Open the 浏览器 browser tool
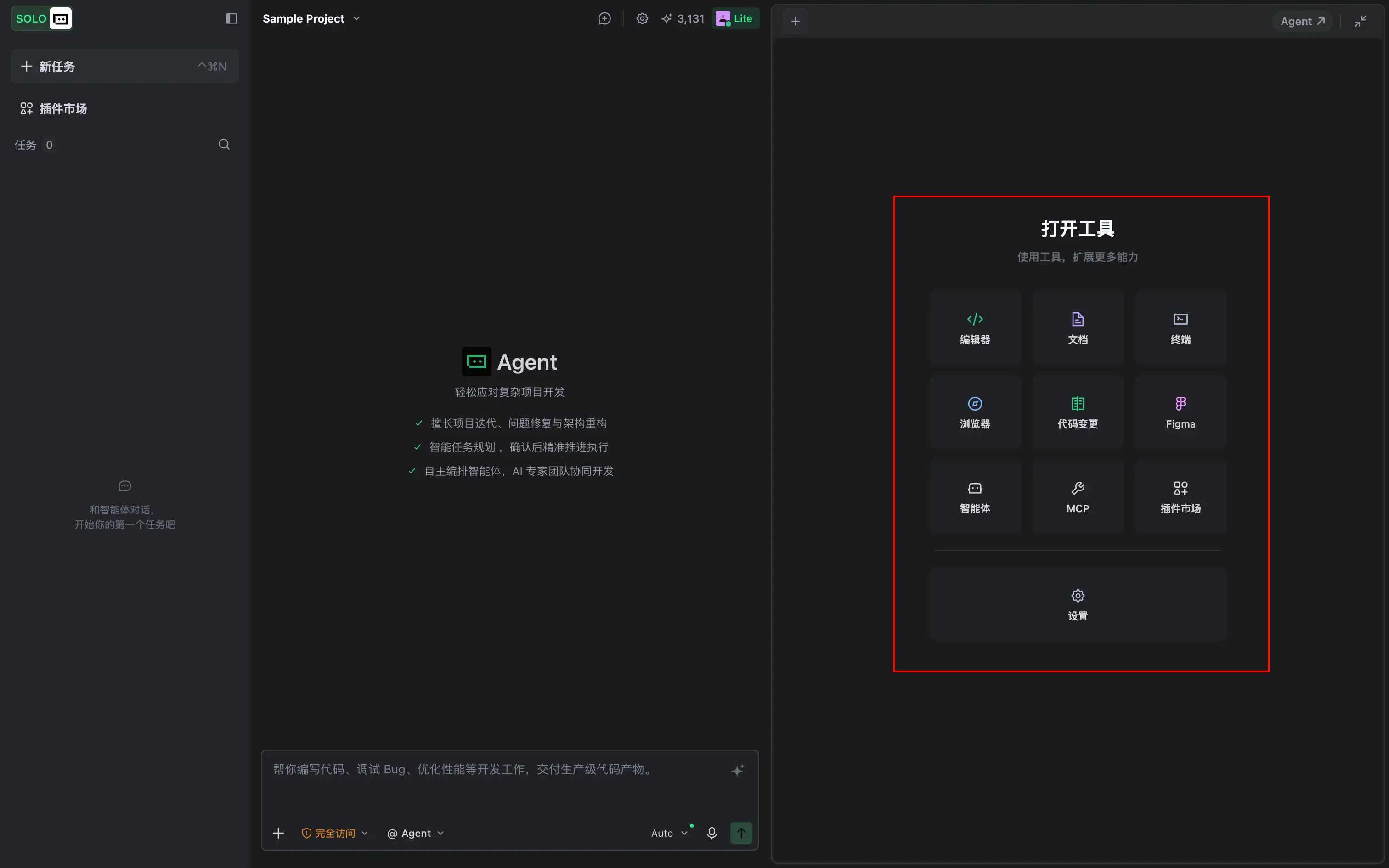 click(975, 411)
